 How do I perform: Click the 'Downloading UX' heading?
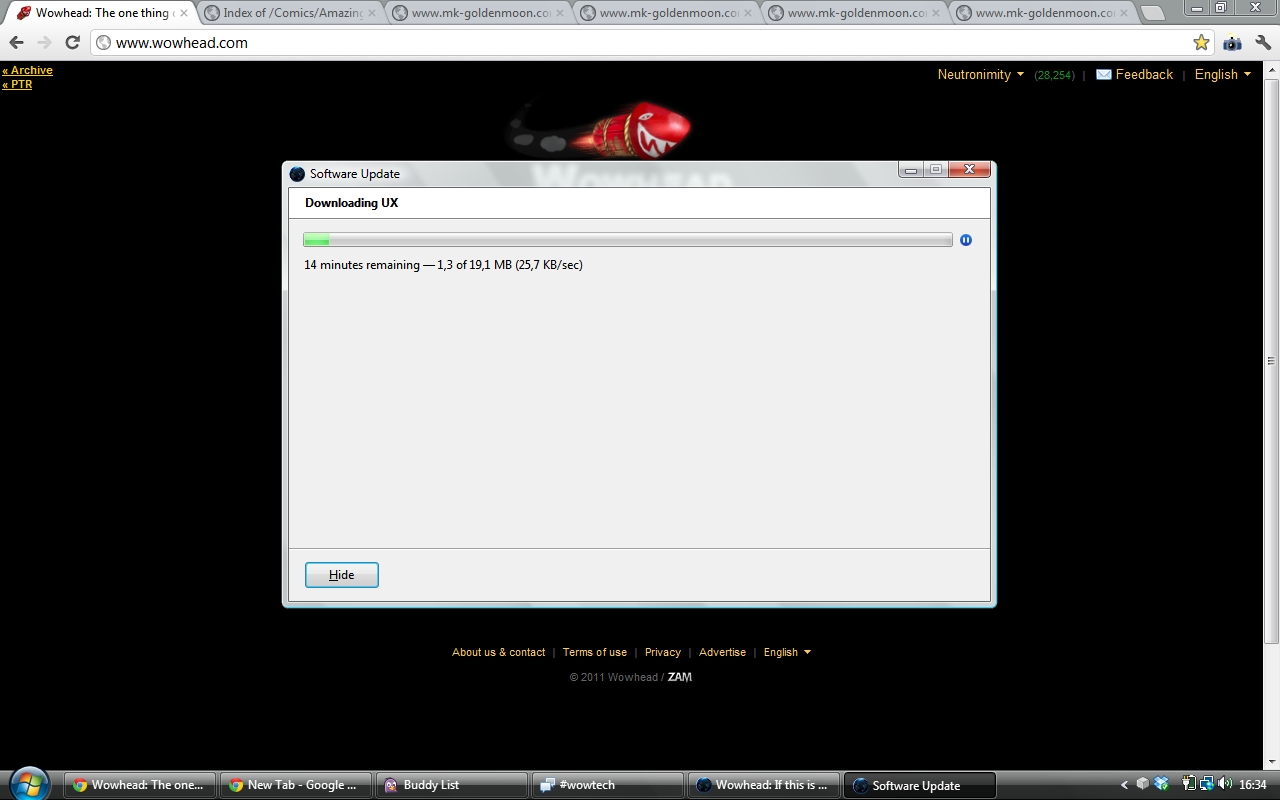point(352,203)
